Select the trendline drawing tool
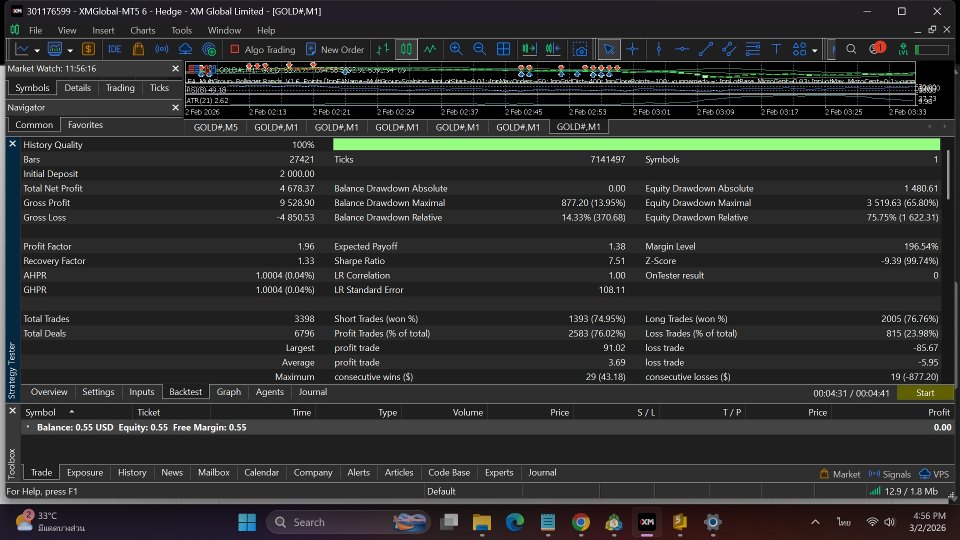960x540 pixels. tap(705, 49)
